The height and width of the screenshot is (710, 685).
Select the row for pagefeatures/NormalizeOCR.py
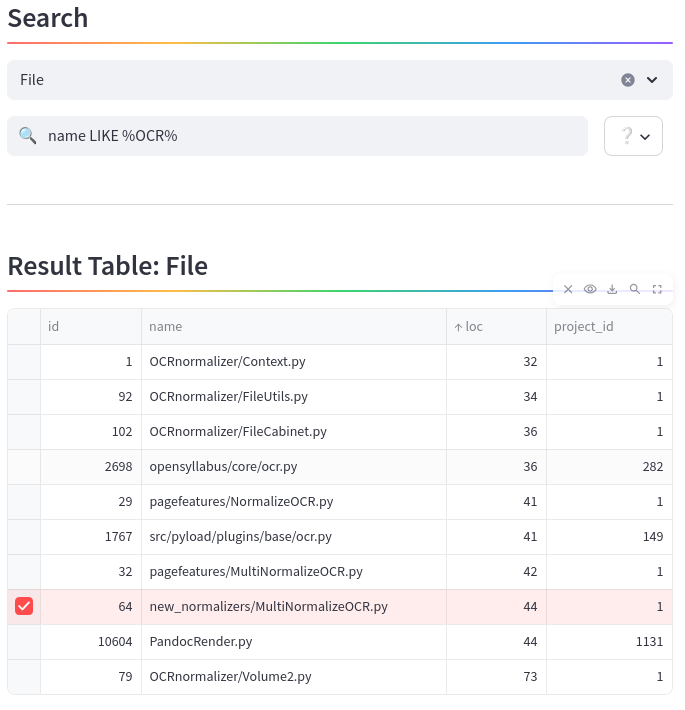click(24, 502)
